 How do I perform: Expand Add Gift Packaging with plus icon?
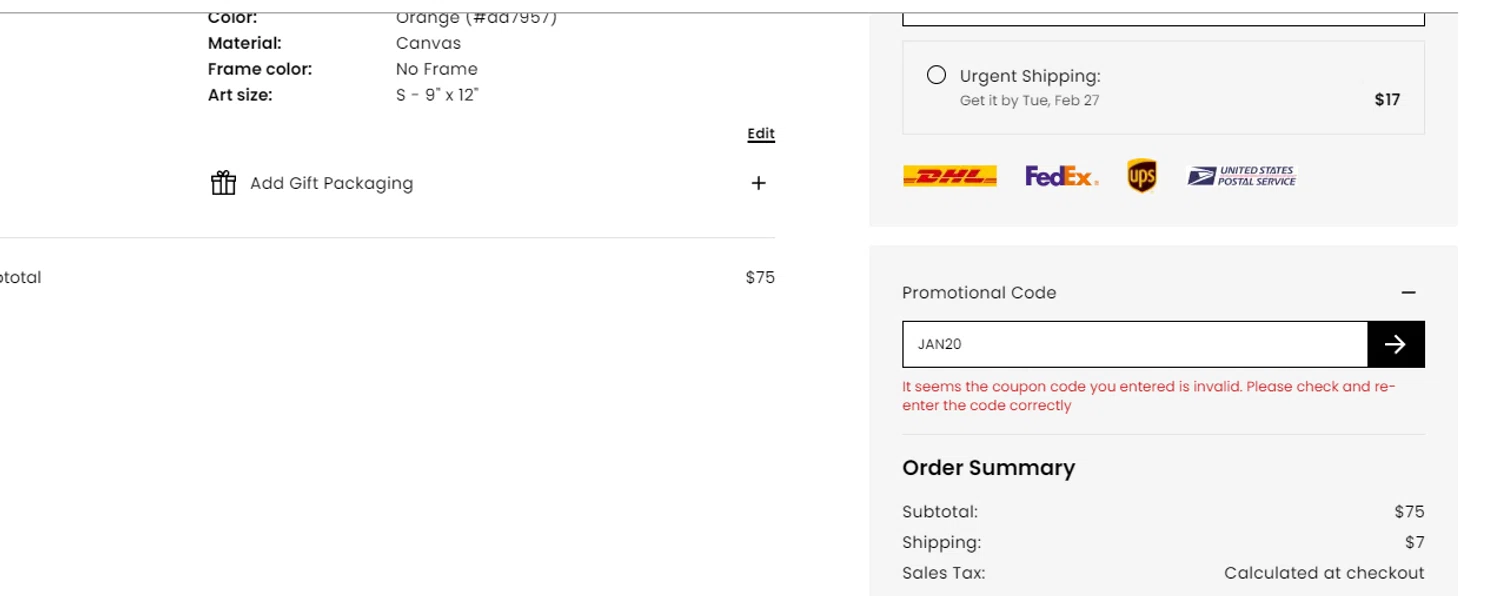(759, 183)
